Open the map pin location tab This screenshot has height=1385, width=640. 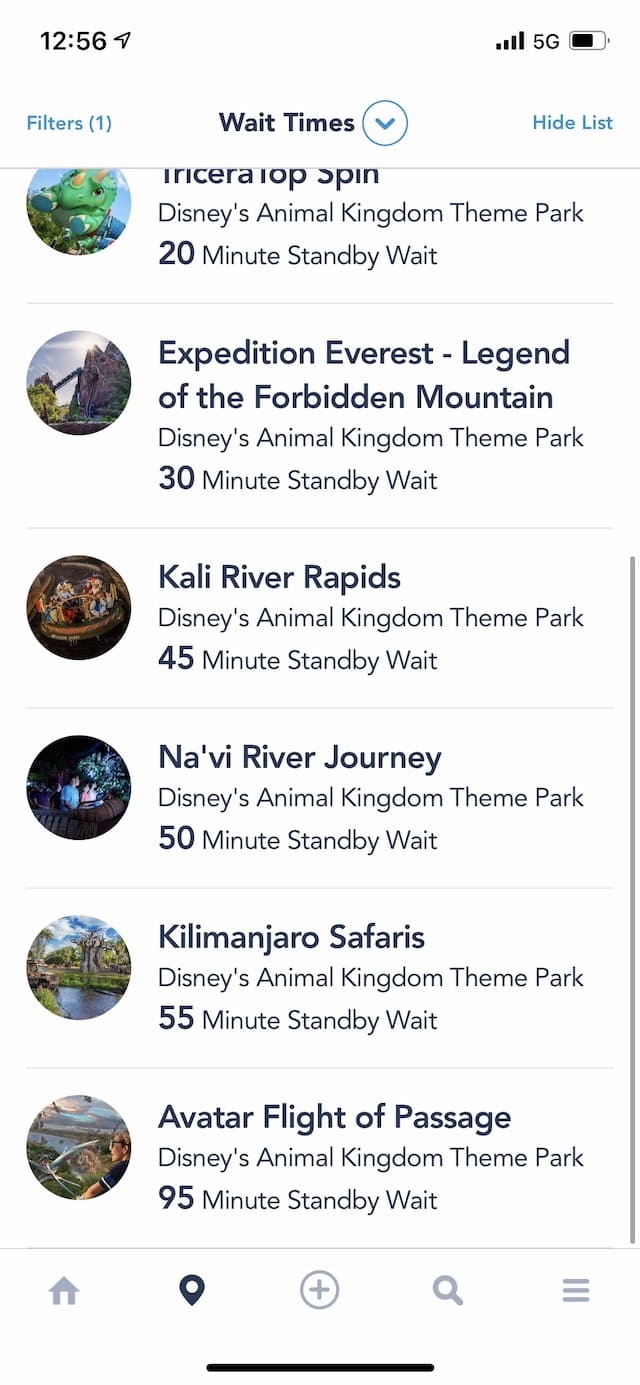191,1291
